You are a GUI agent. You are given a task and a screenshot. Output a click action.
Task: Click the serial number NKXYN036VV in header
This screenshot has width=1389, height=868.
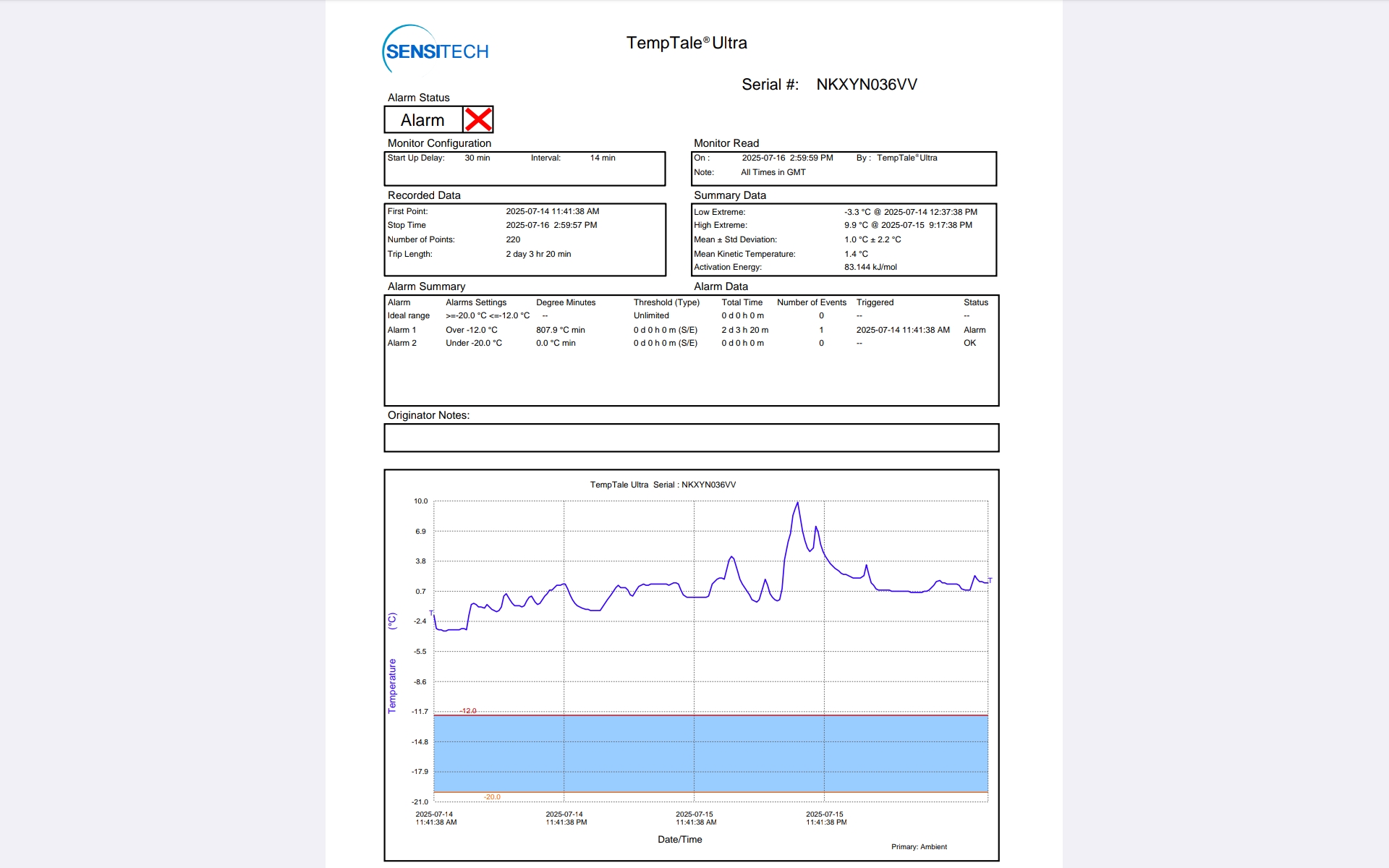point(866,85)
